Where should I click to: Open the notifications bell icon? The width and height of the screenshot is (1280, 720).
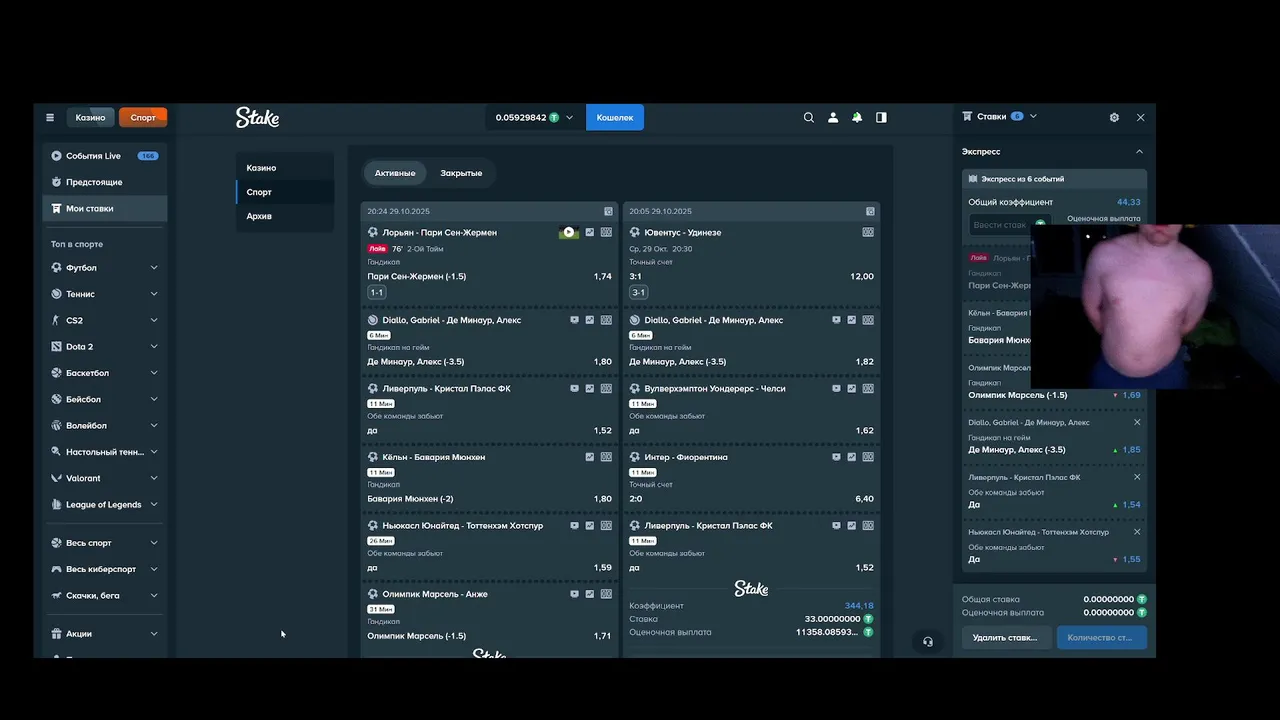pos(857,117)
